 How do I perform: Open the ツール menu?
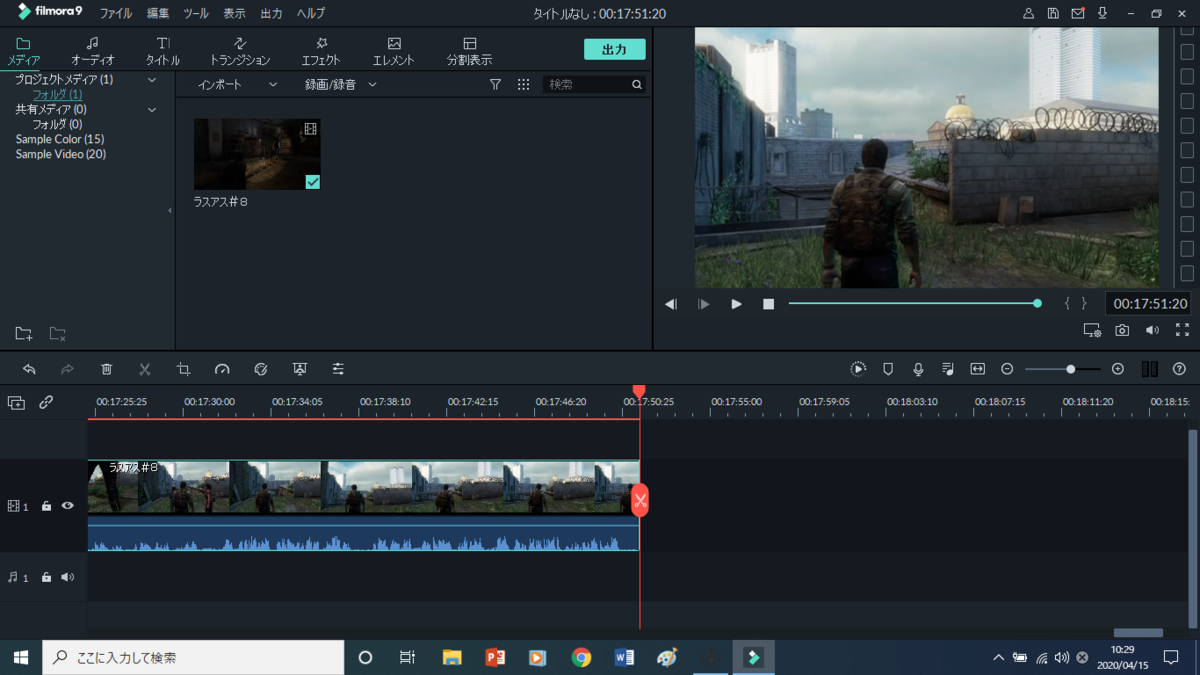(196, 14)
